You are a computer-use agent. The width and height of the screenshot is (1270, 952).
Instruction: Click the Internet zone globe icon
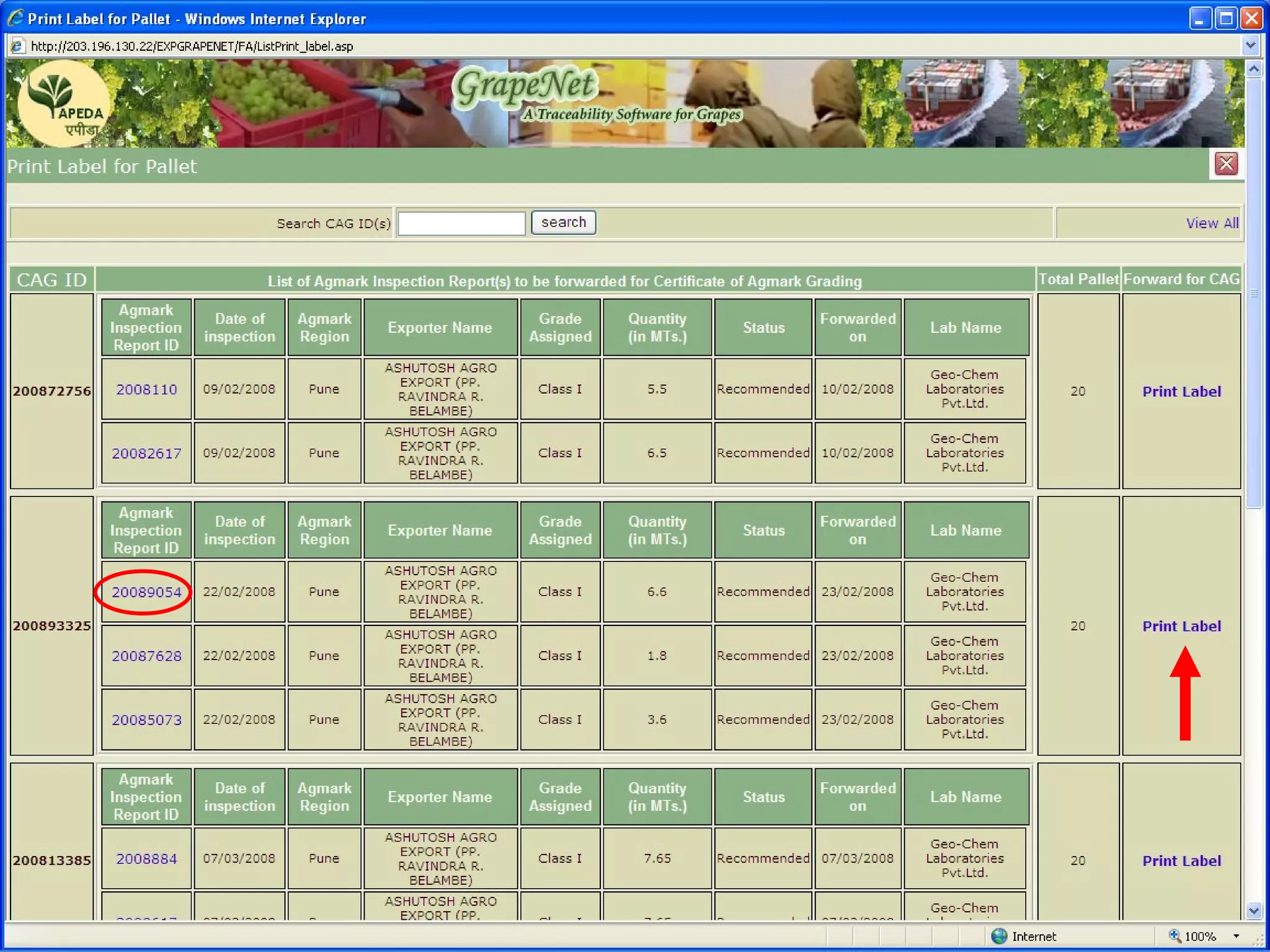(998, 936)
